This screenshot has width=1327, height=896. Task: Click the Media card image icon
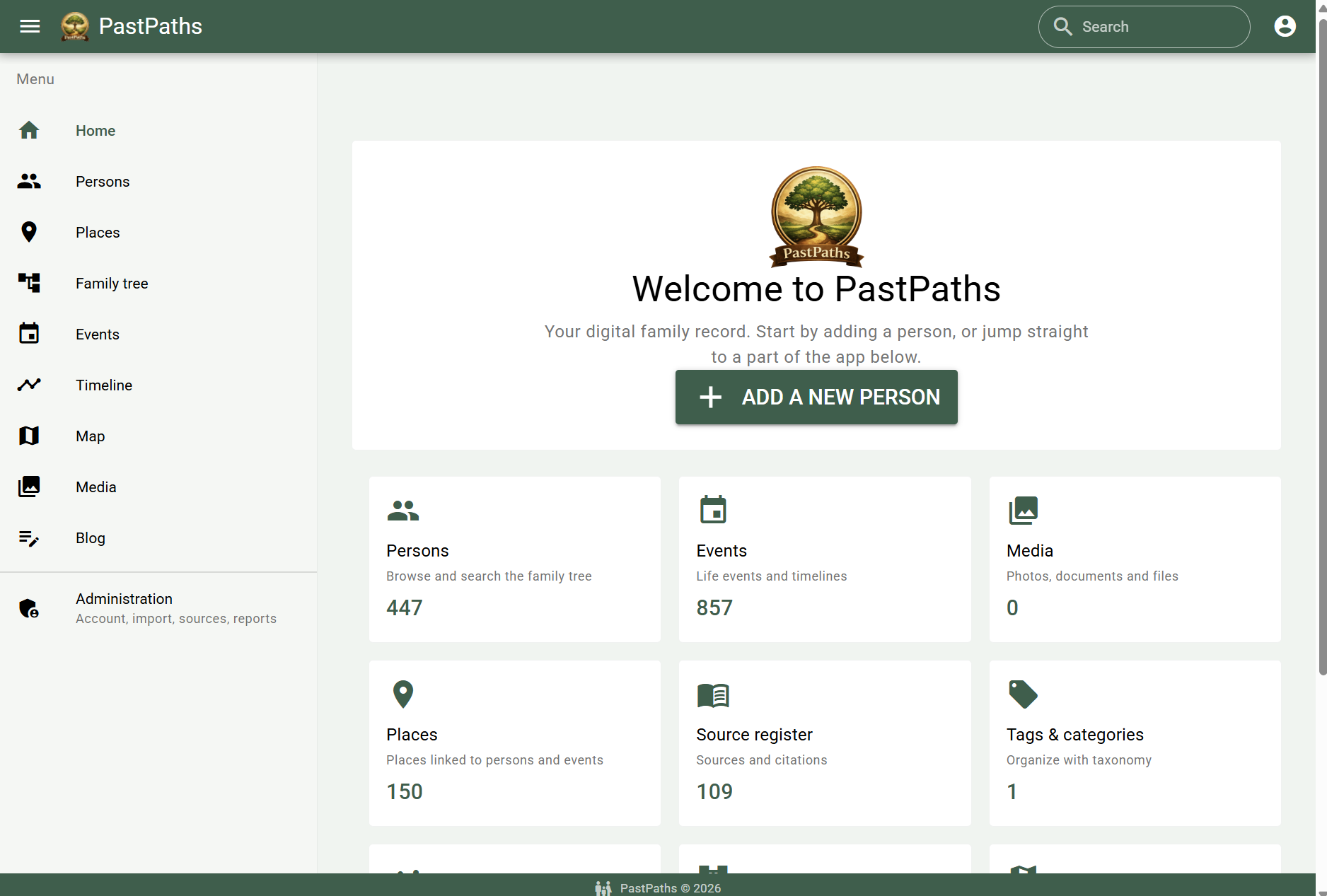1023,510
